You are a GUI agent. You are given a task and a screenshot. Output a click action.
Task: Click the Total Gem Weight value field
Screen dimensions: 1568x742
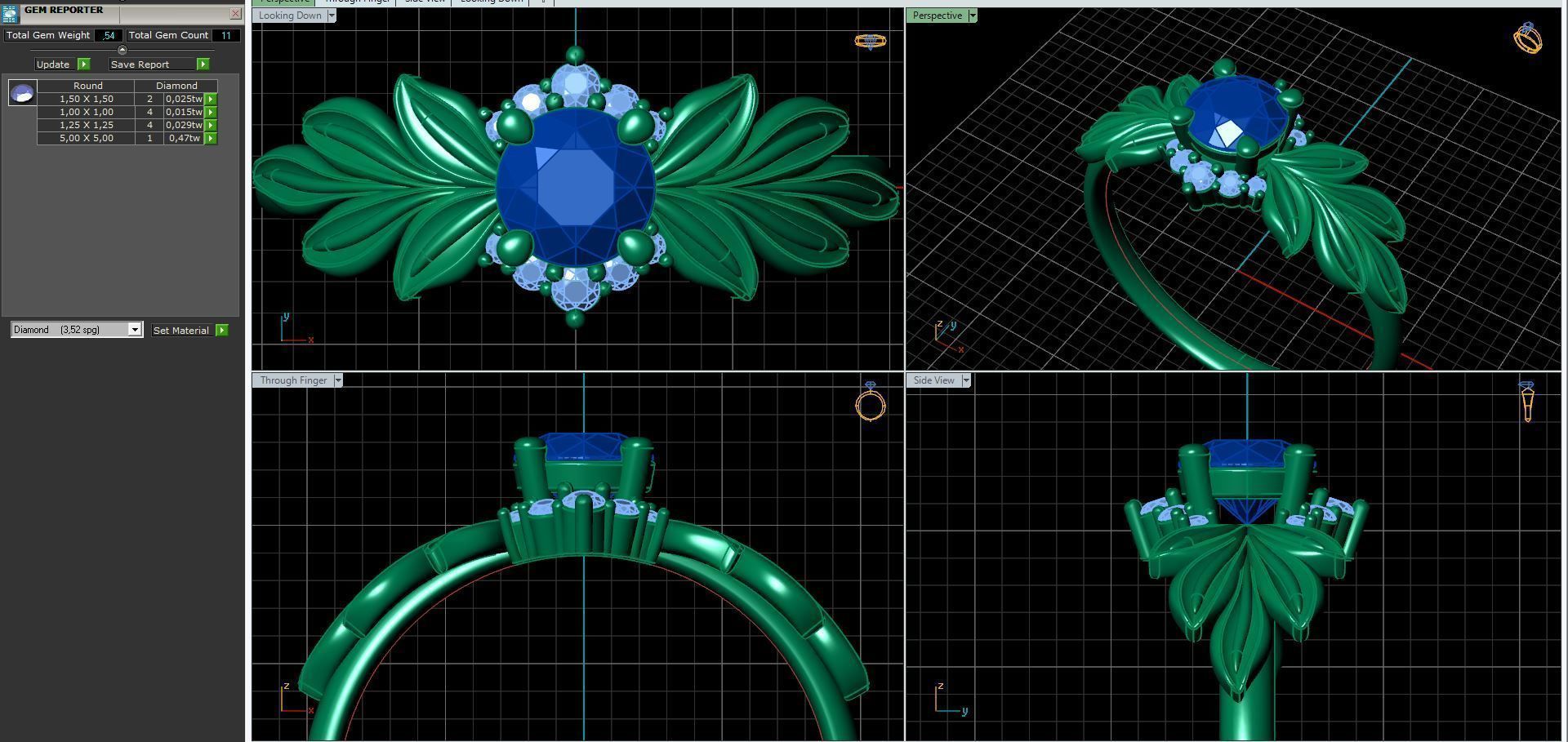point(109,35)
